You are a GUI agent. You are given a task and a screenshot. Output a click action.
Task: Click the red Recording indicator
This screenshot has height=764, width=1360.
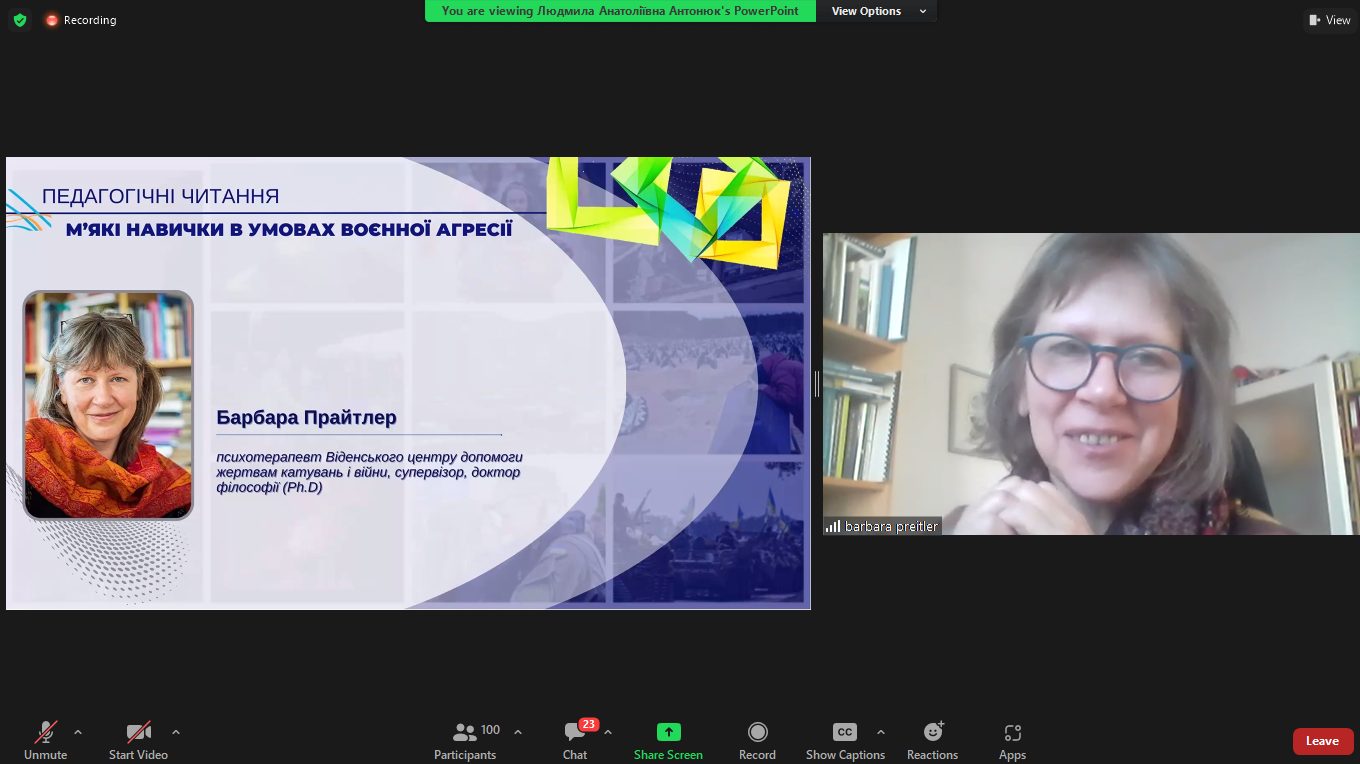(x=81, y=20)
